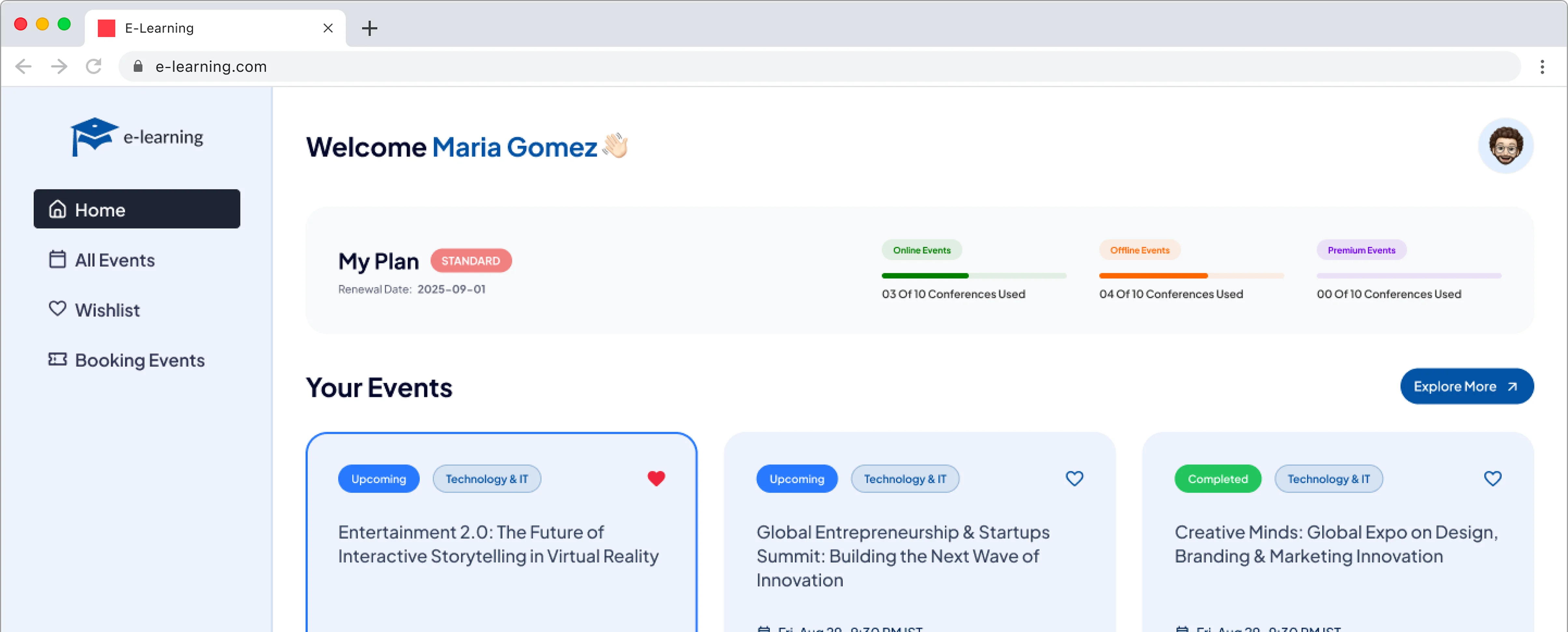Click the wishlist heart icon in the sidebar

pos(57,309)
